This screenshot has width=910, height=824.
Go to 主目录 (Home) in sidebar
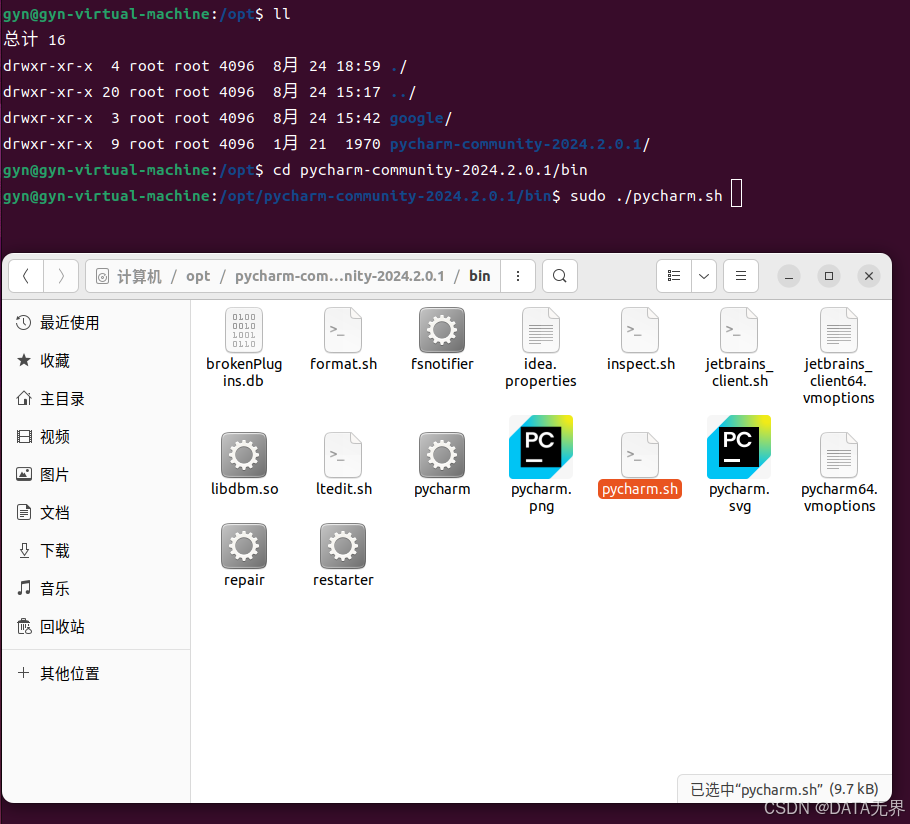coord(96,399)
